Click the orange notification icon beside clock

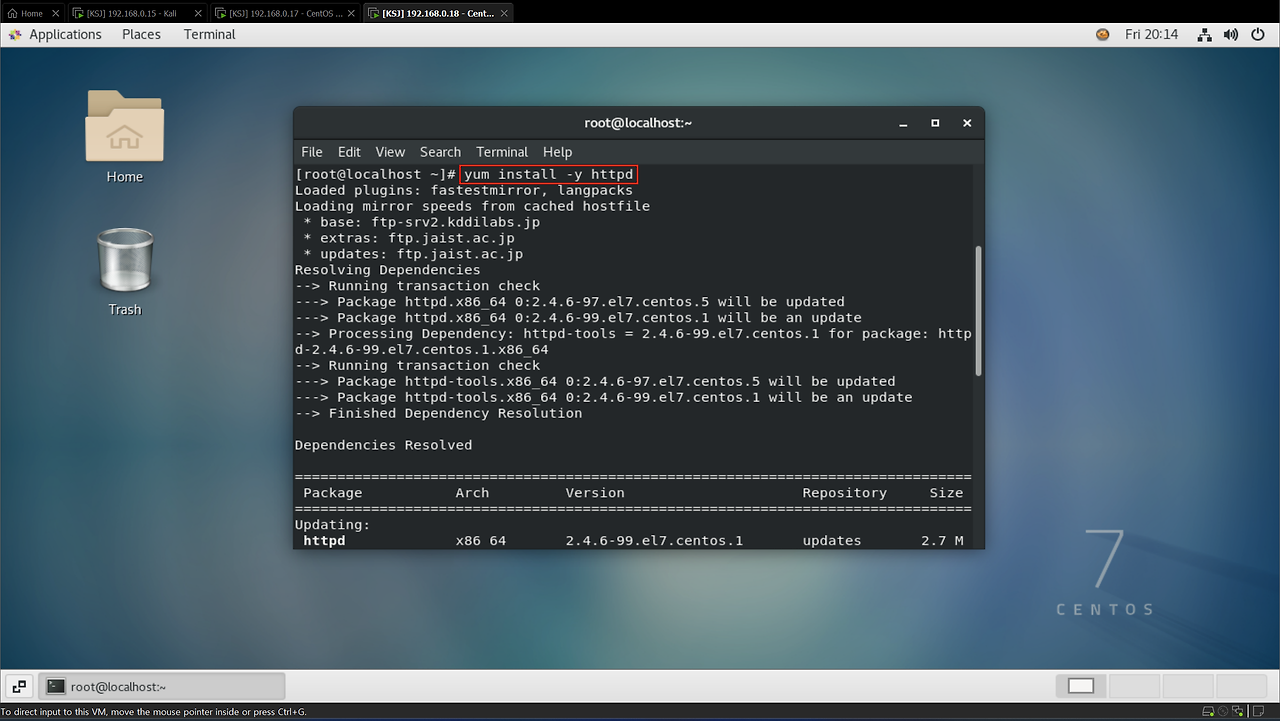click(1102, 34)
